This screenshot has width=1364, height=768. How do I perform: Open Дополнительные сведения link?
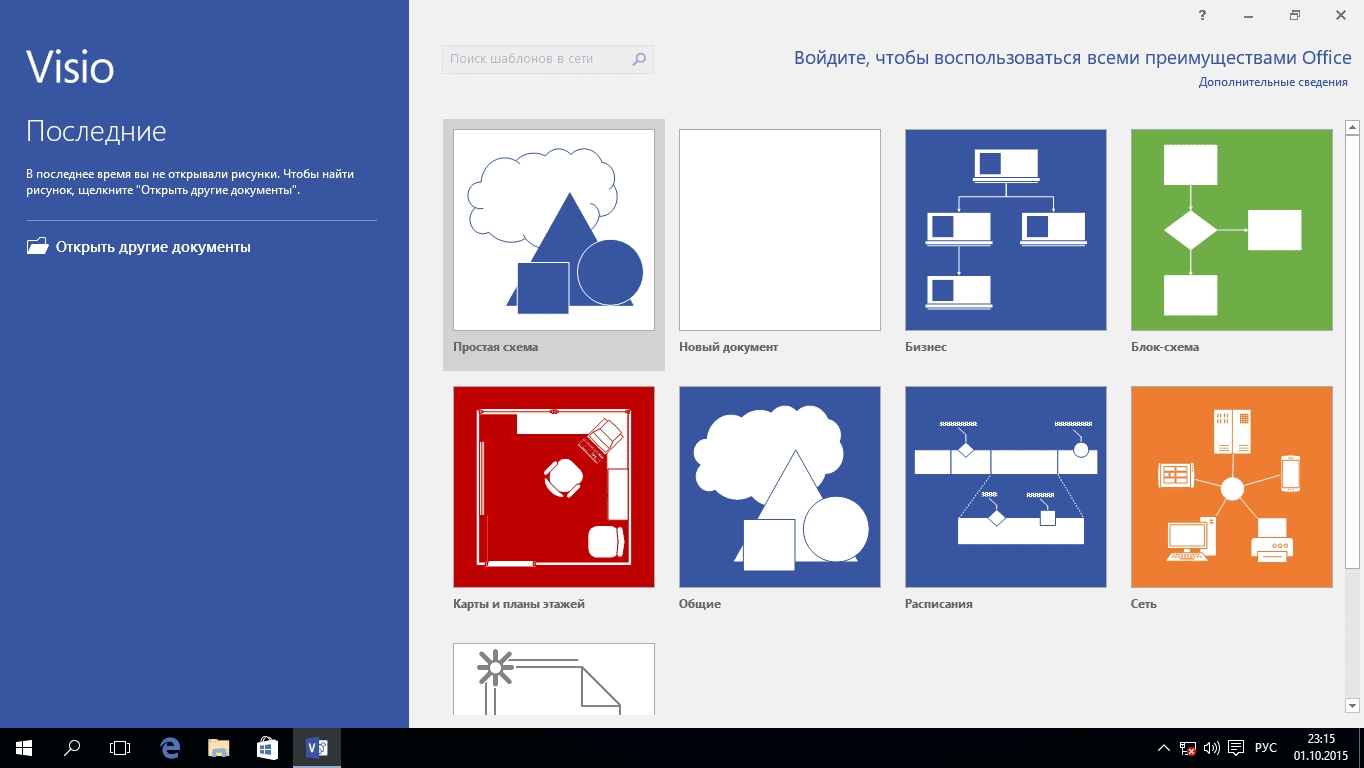[1273, 82]
